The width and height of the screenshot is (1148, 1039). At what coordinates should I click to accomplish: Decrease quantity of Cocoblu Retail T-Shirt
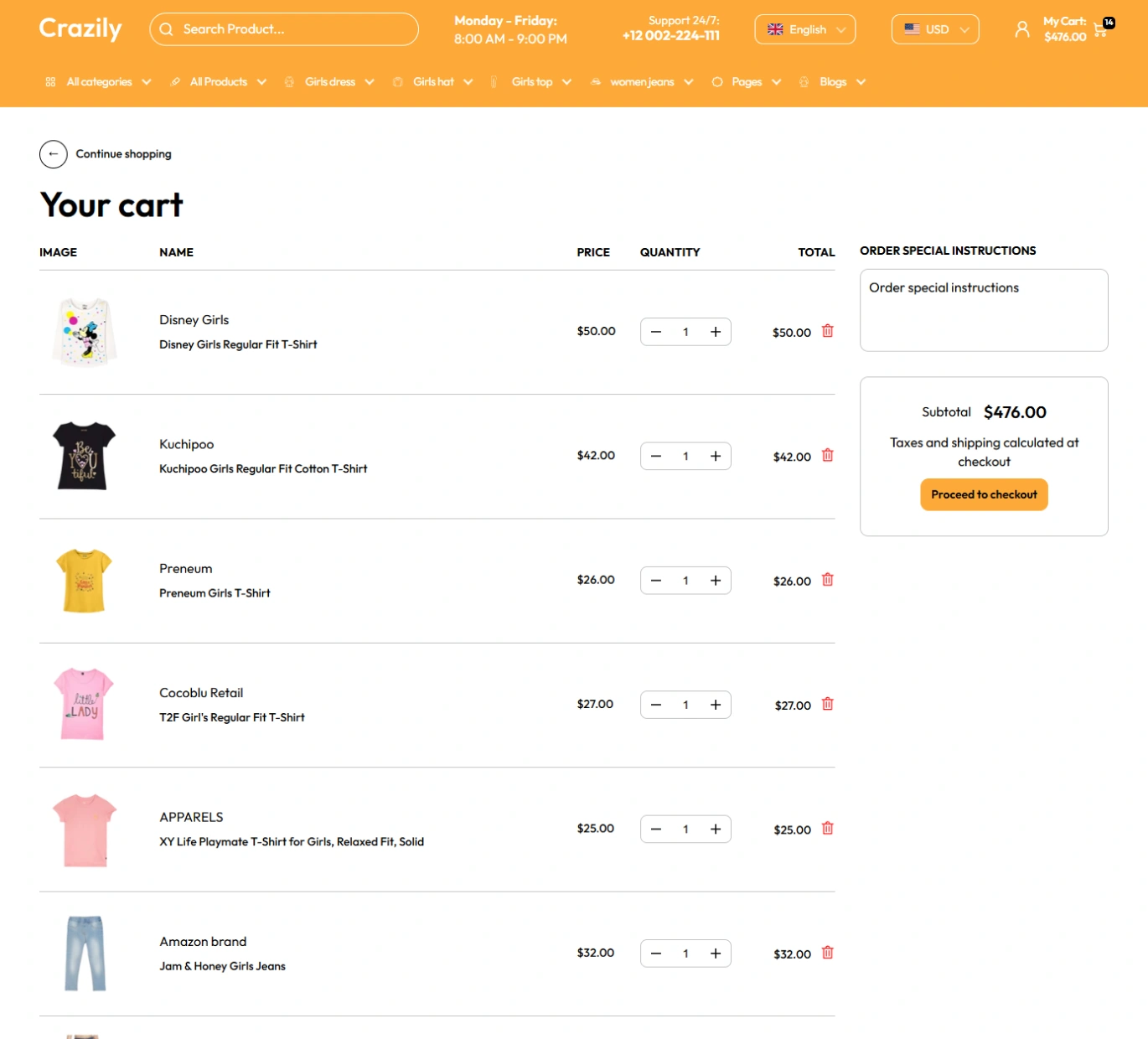[x=656, y=705]
